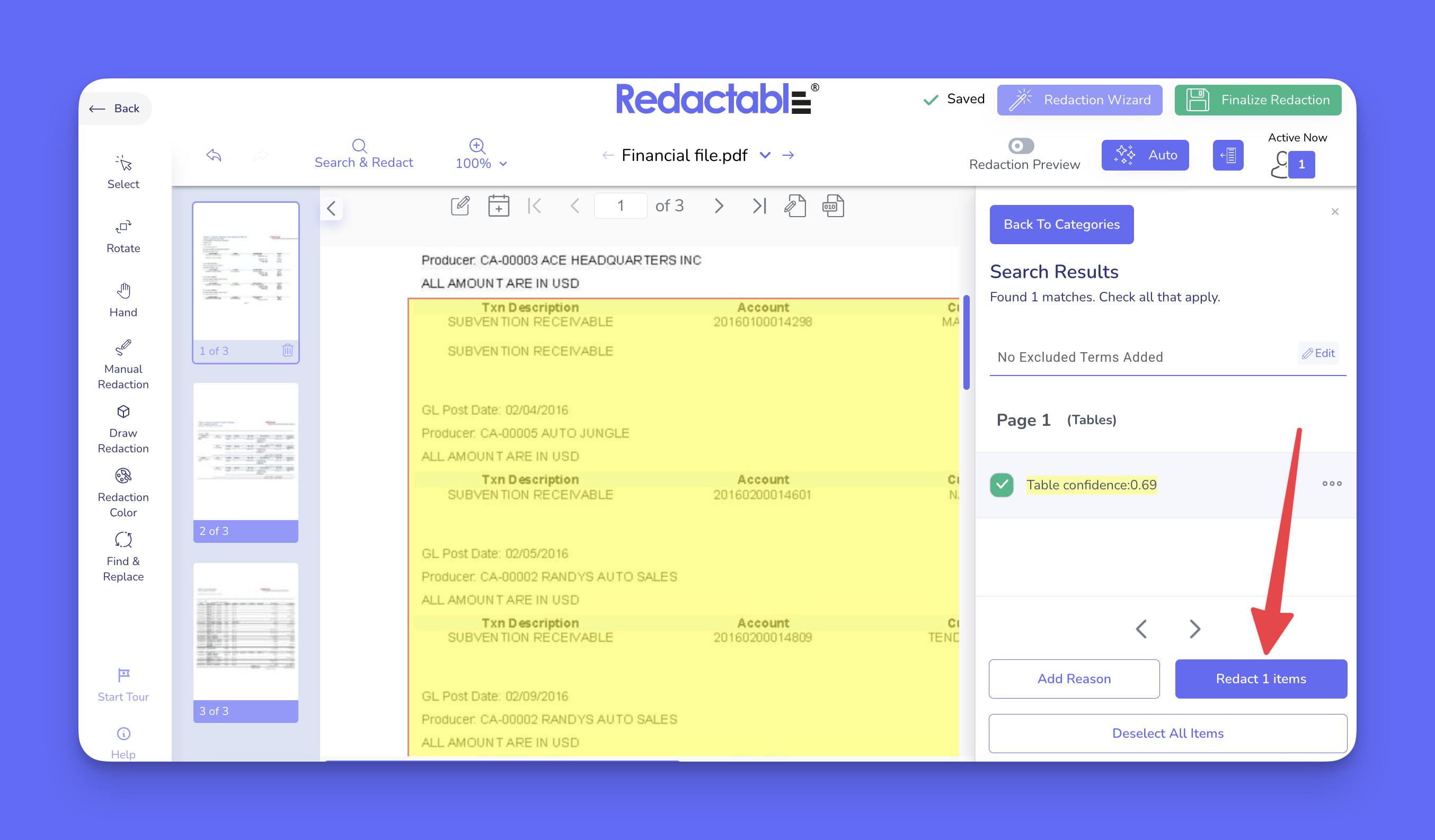Click the undo arrow icon
The width and height of the screenshot is (1435, 840).
pyautogui.click(x=214, y=155)
